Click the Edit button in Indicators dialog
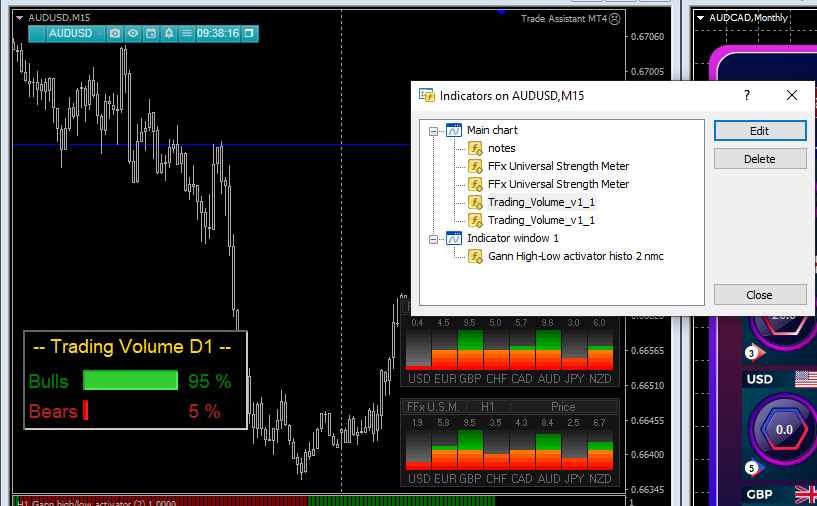This screenshot has height=506, width=817. pyautogui.click(x=760, y=131)
